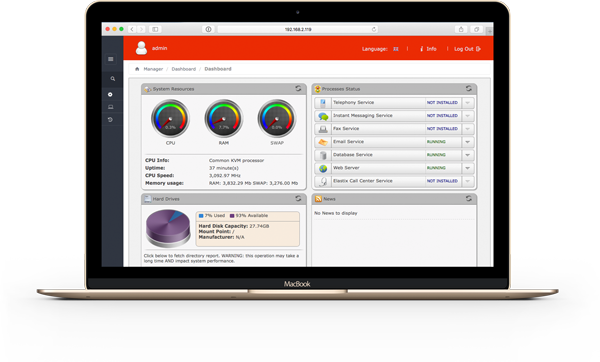
Task: Click the search icon in sidebar
Action: 112,78
